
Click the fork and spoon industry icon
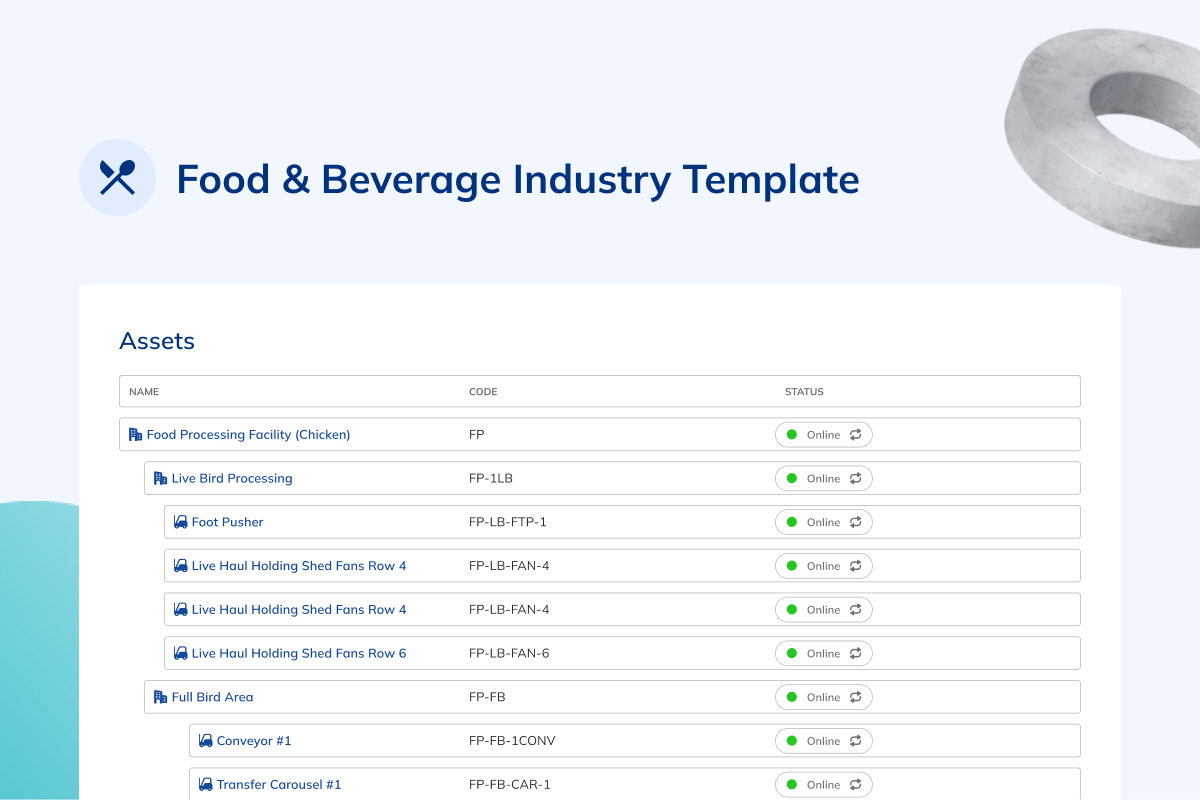click(117, 178)
